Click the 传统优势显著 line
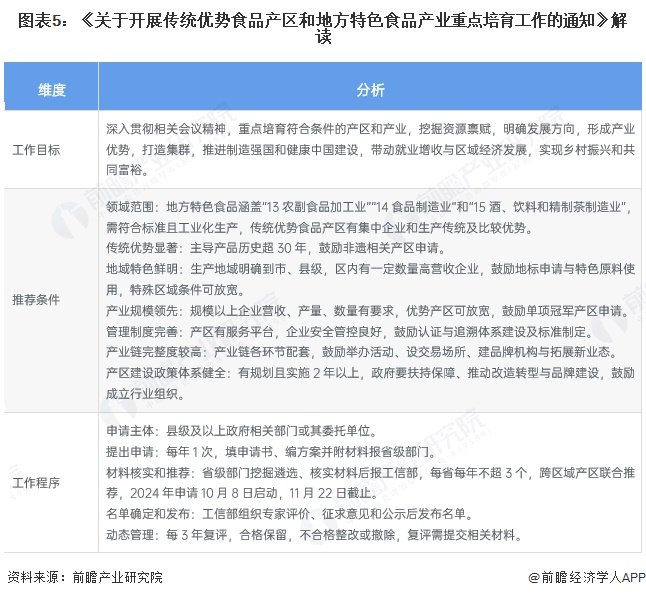 click(x=276, y=248)
